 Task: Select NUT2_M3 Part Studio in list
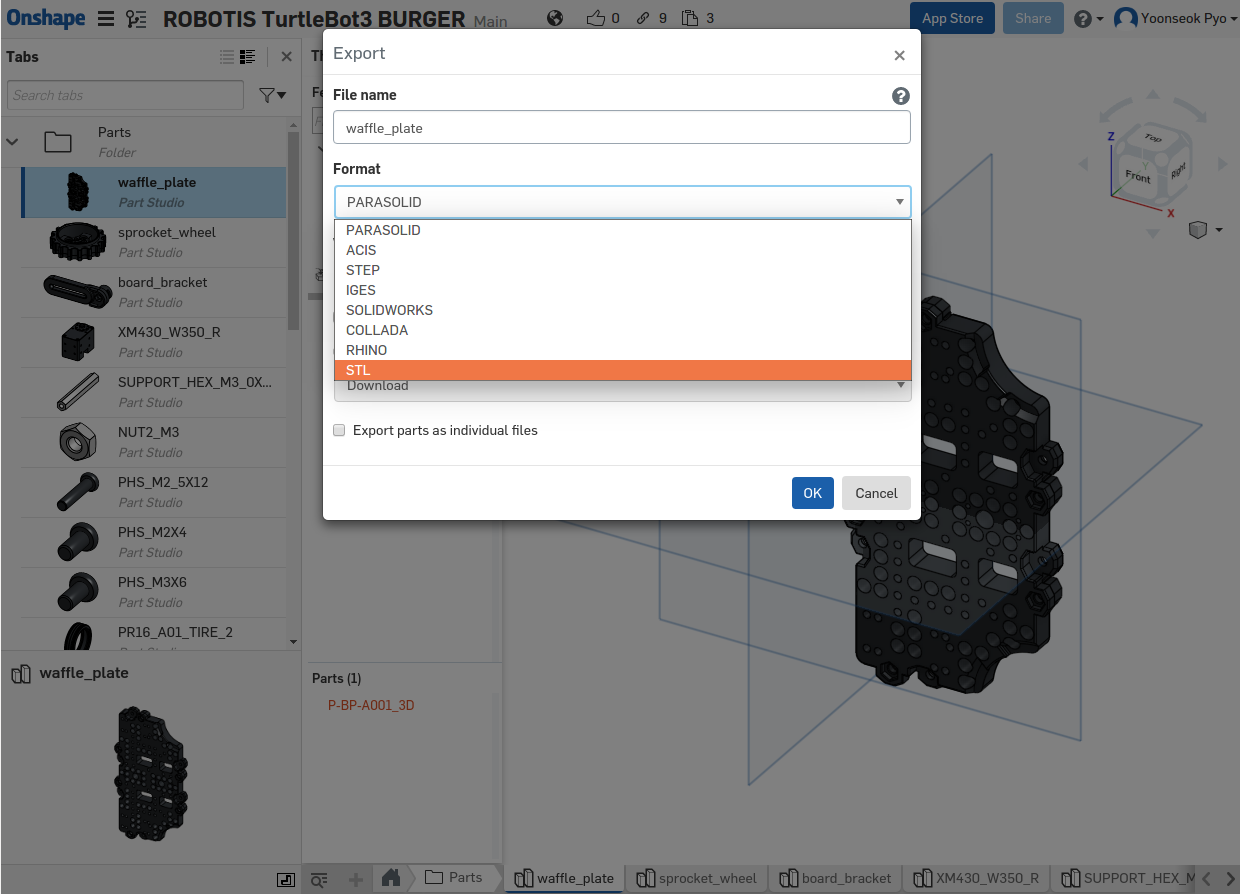153,442
